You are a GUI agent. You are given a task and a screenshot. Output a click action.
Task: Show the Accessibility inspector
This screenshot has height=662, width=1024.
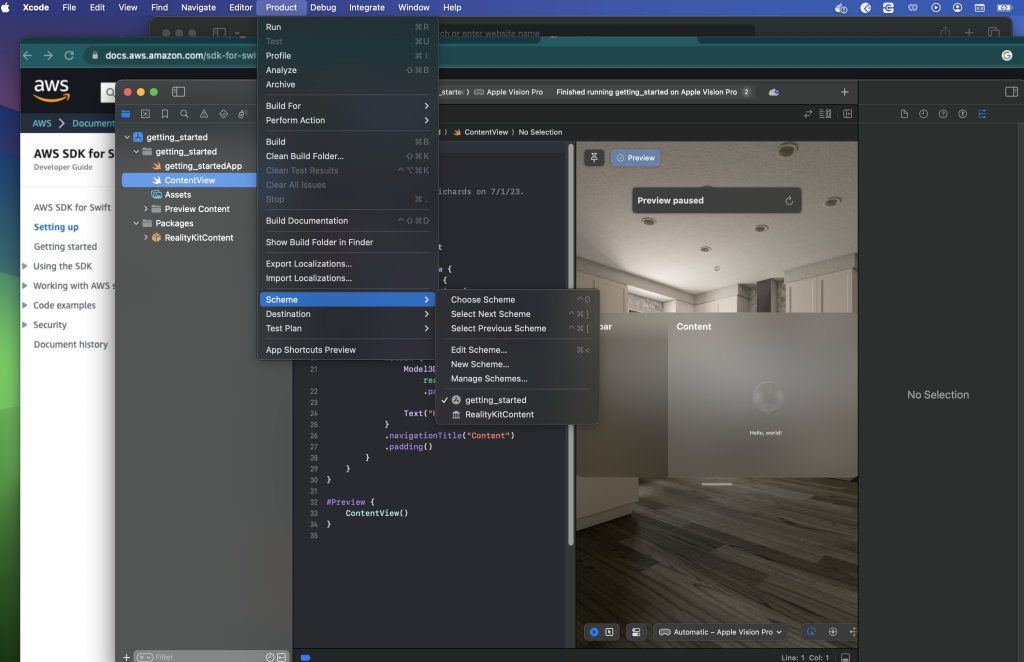963,113
